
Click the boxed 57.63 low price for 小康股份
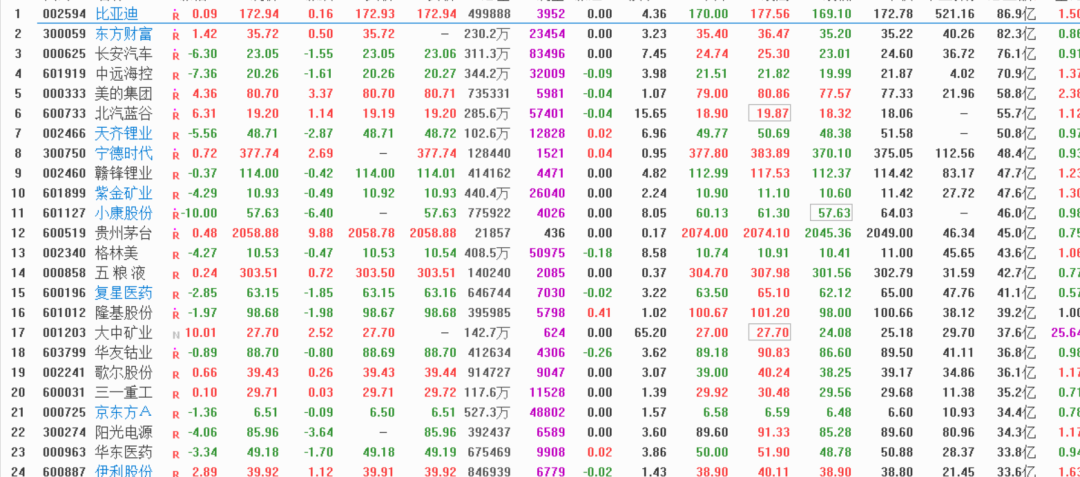click(x=831, y=213)
